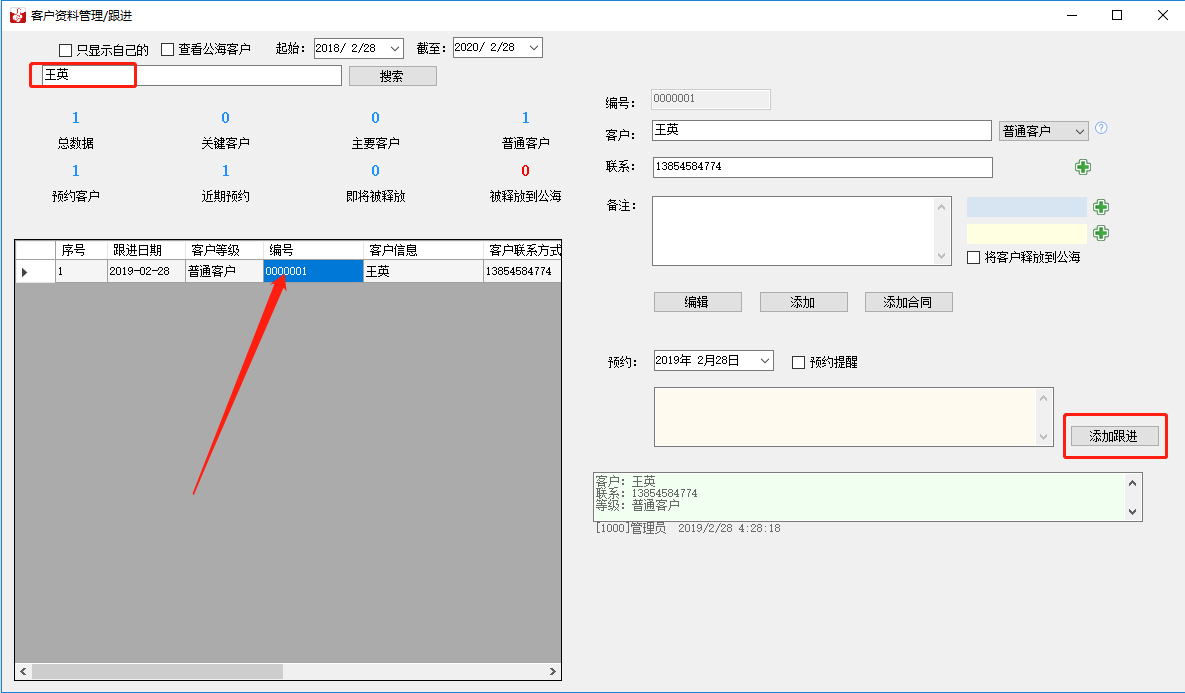Image resolution: width=1185 pixels, height=693 pixels.
Task: Click in the 备注 remarks text area
Action: (x=793, y=230)
